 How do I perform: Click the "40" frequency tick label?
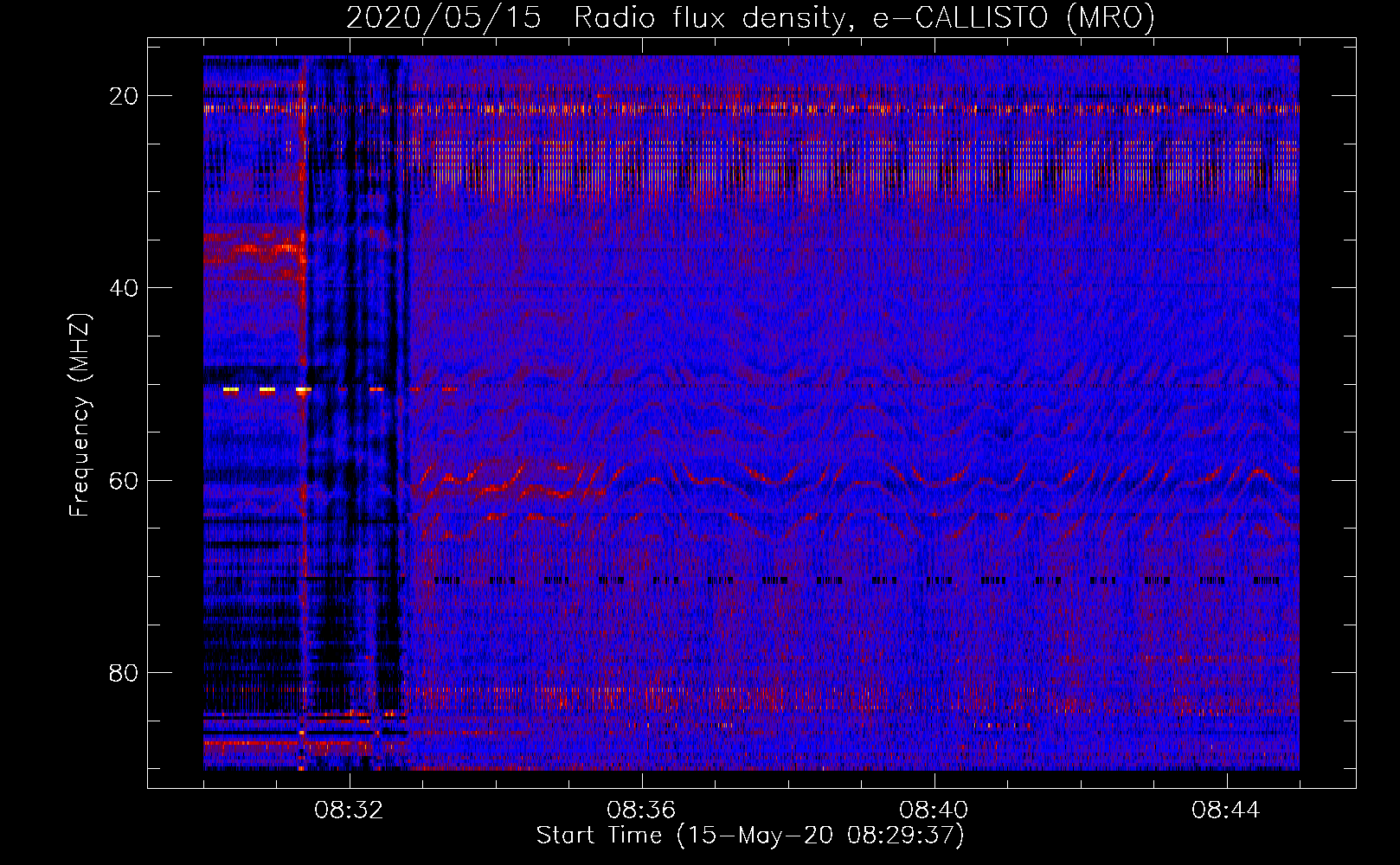(124, 288)
